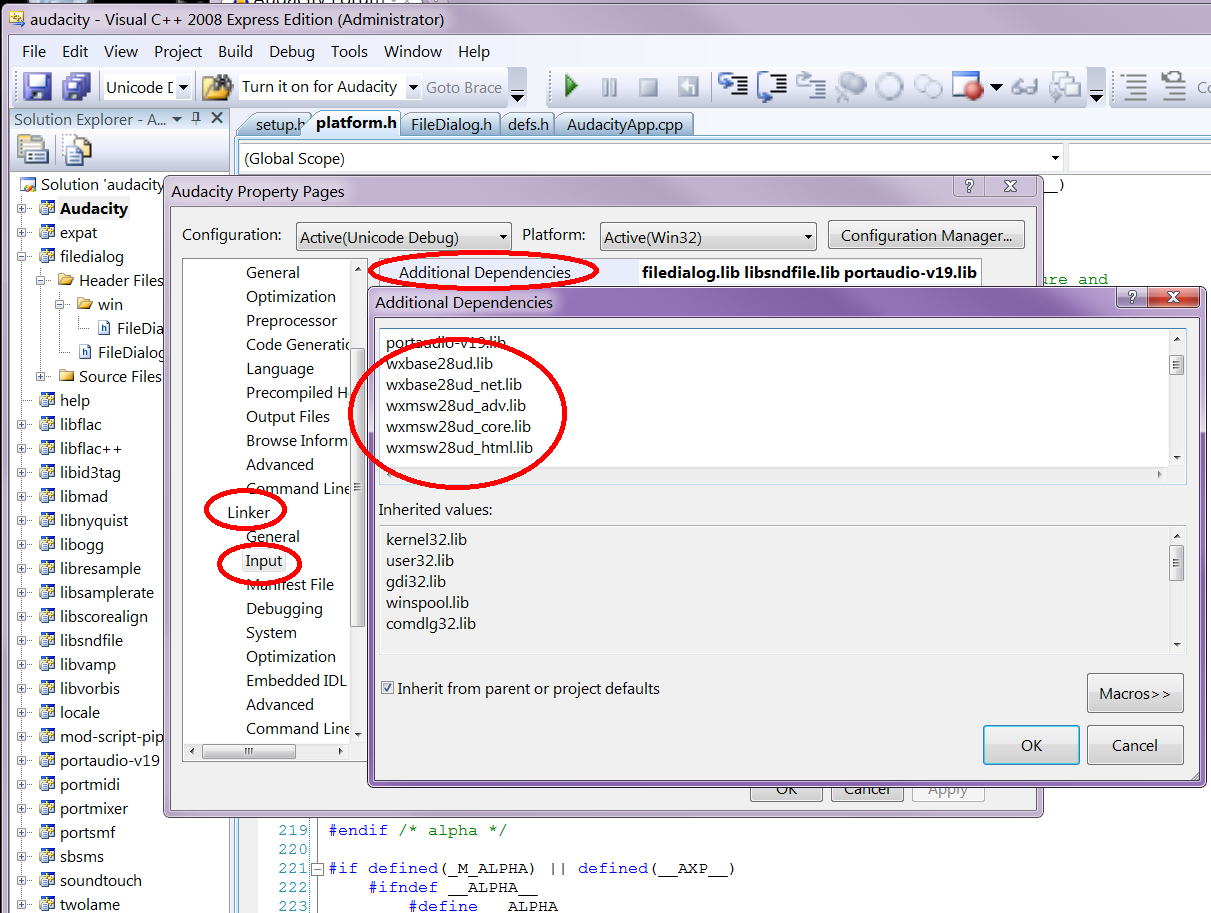This screenshot has width=1211, height=913.
Task: Select Manifest File in property tree
Action: coord(290,585)
